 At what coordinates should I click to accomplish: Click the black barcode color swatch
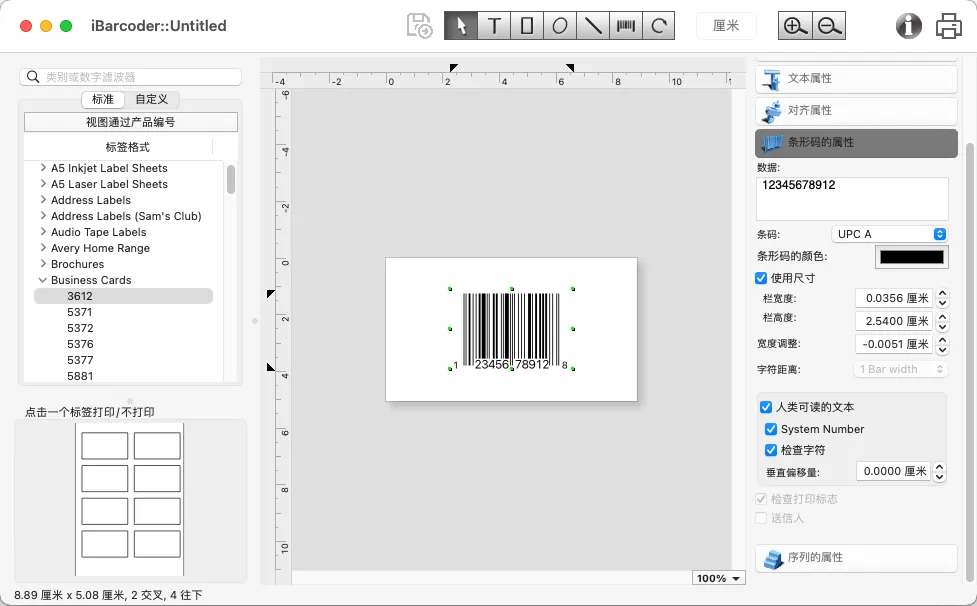[910, 257]
